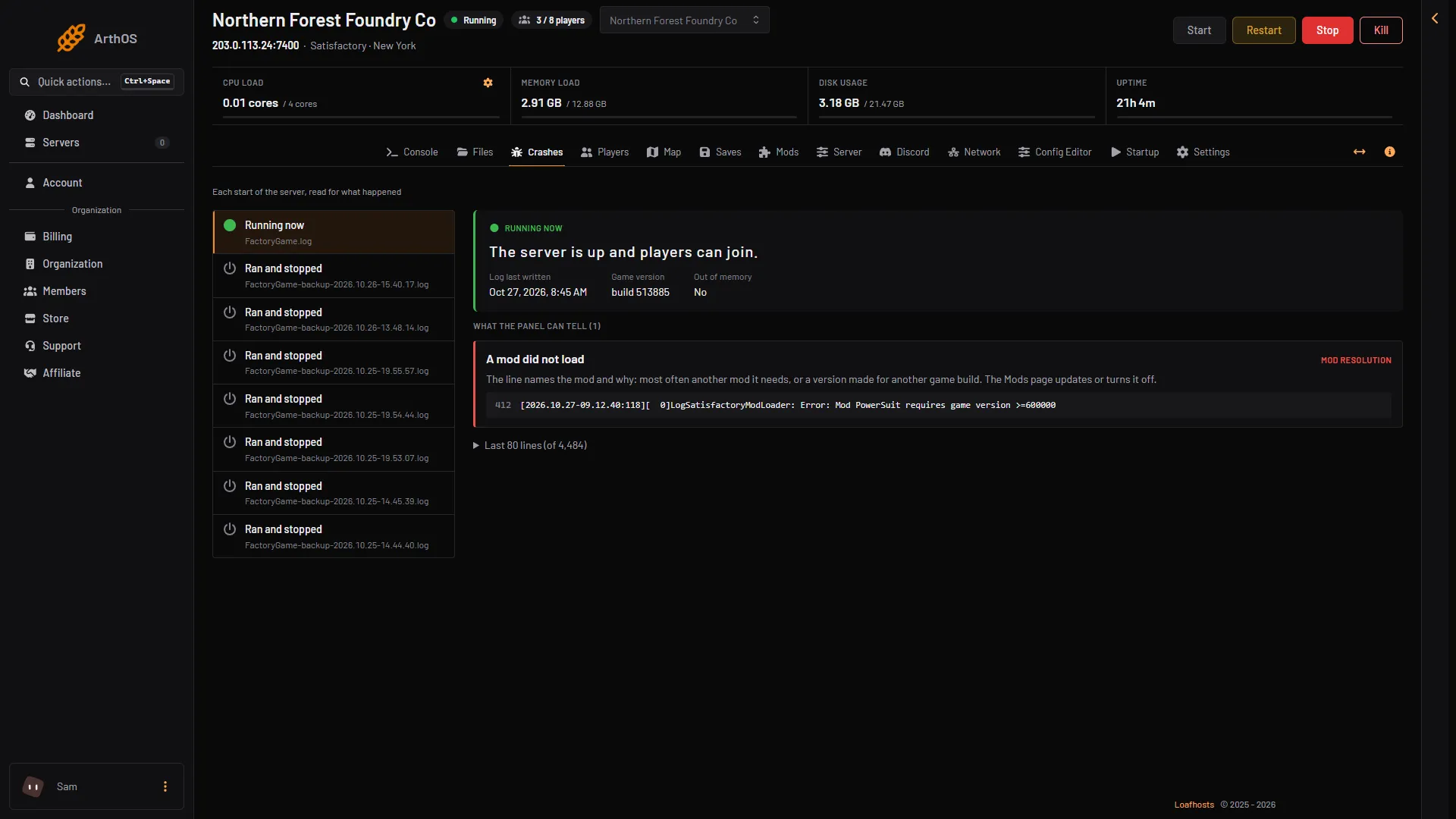
Task: Click the Servers count badge 0
Action: coord(162,143)
